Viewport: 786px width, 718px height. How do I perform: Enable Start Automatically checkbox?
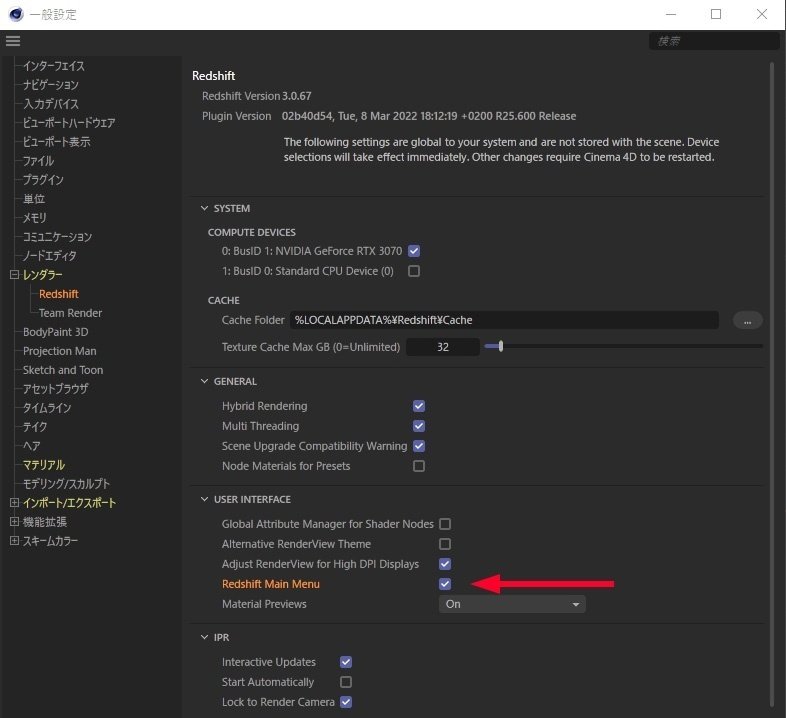point(346,682)
